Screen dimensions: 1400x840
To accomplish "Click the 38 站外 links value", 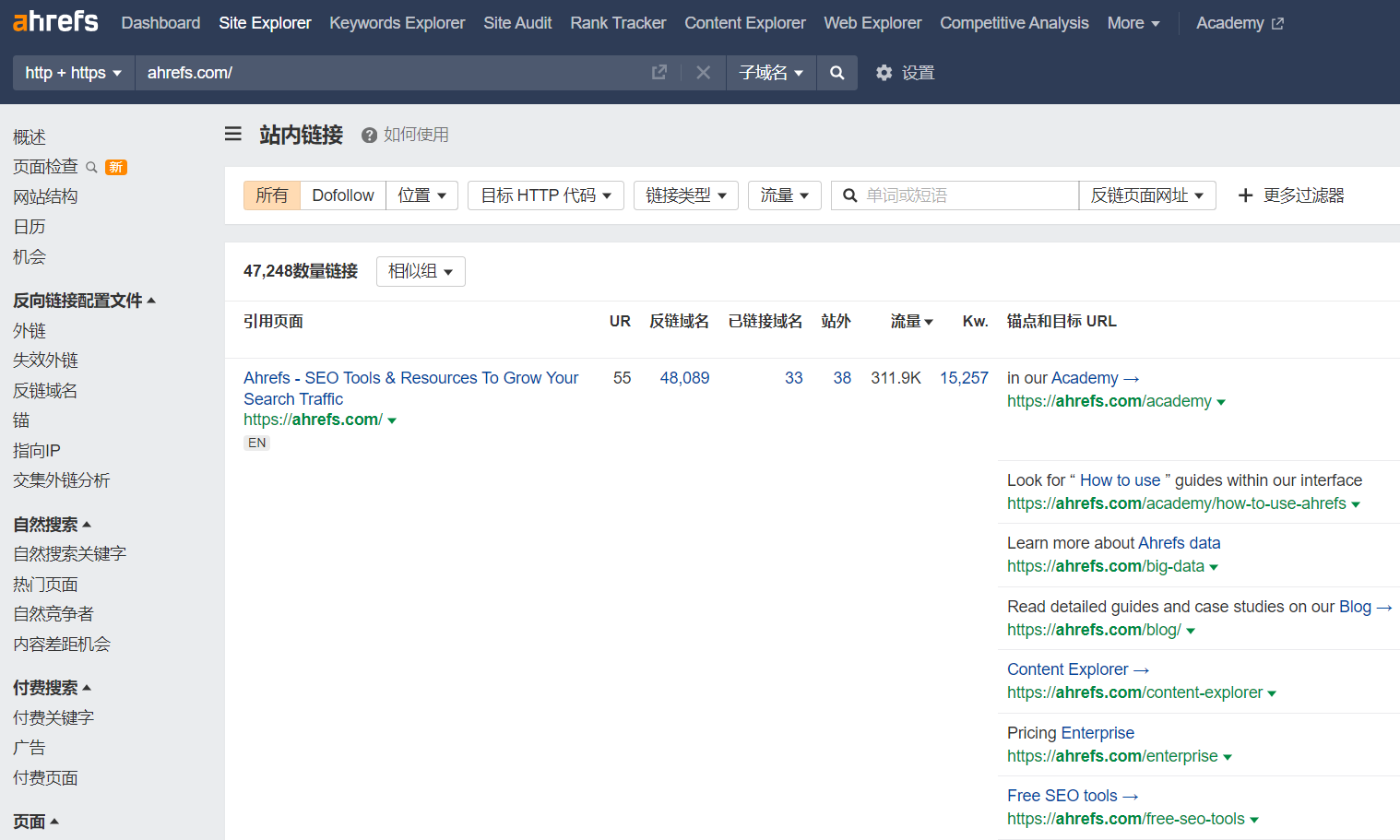I will click(x=842, y=378).
